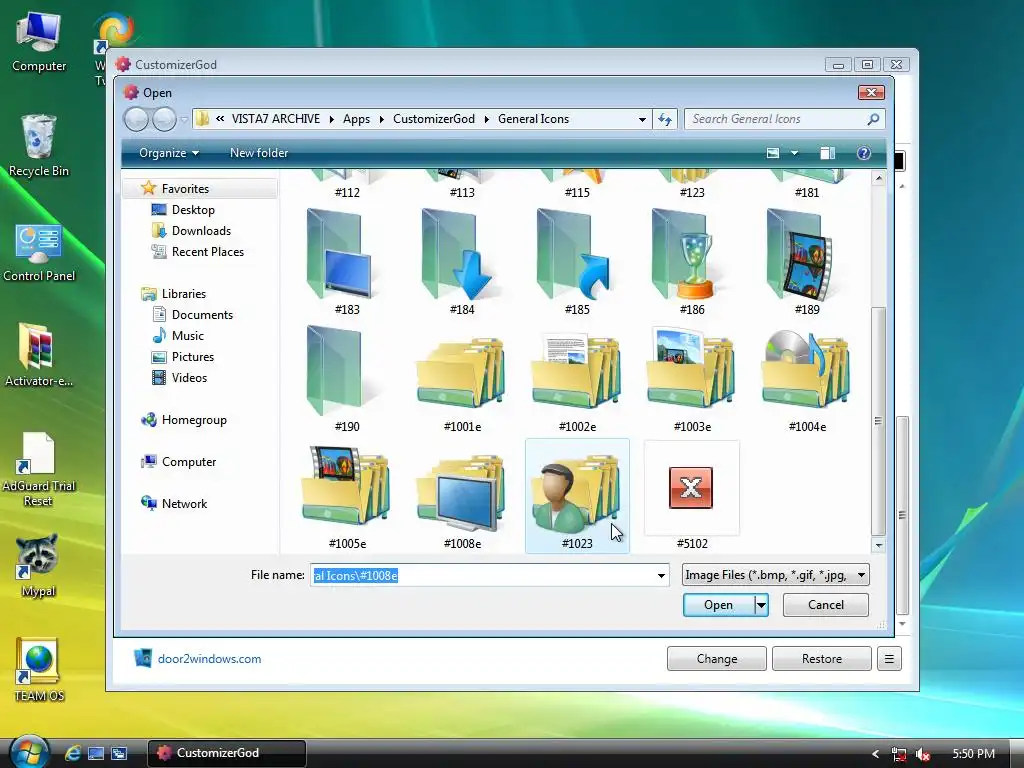Screen dimensions: 1024x768
Task: Refresh the General Icons folder
Action: pyautogui.click(x=665, y=119)
